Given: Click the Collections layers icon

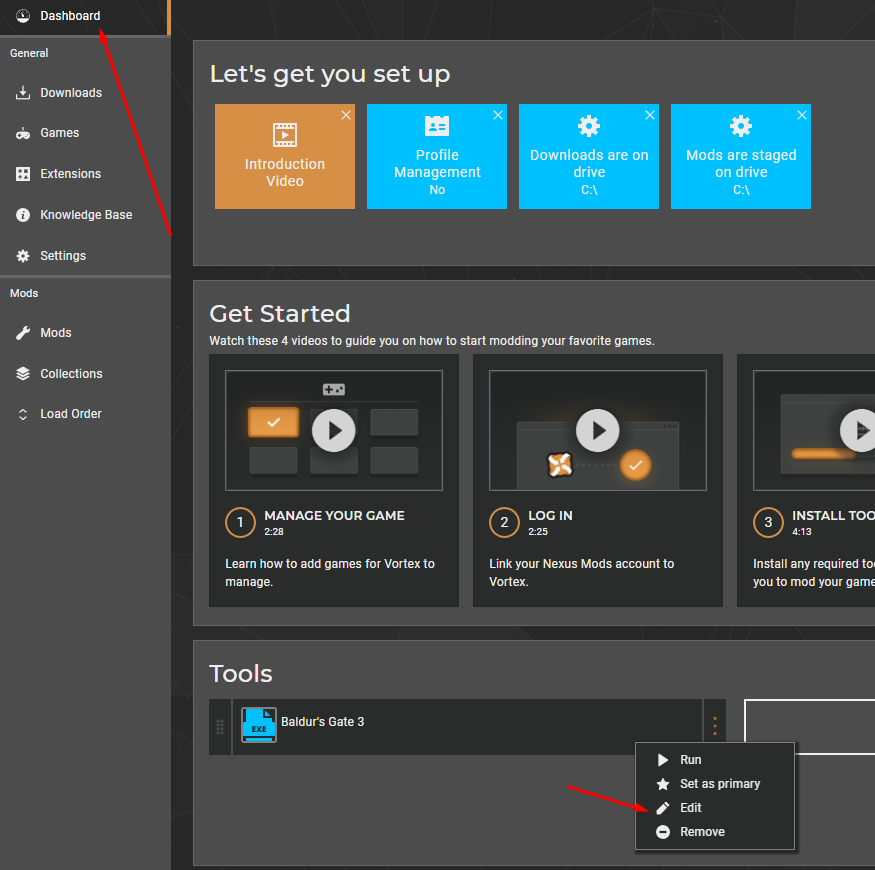Looking at the screenshot, I should [23, 373].
